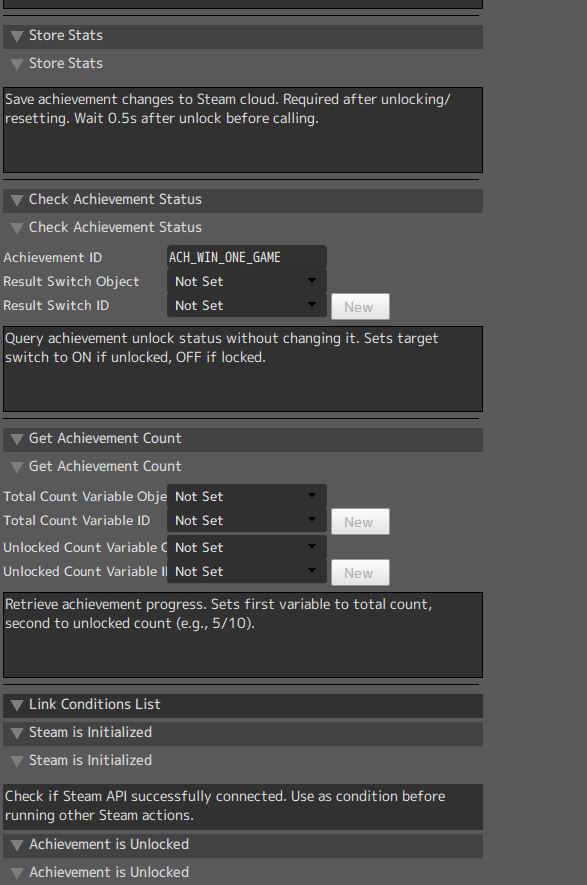This screenshot has width=587, height=885.
Task: Click New button beside Unlocked Count Variable ID
Action: click(x=360, y=572)
